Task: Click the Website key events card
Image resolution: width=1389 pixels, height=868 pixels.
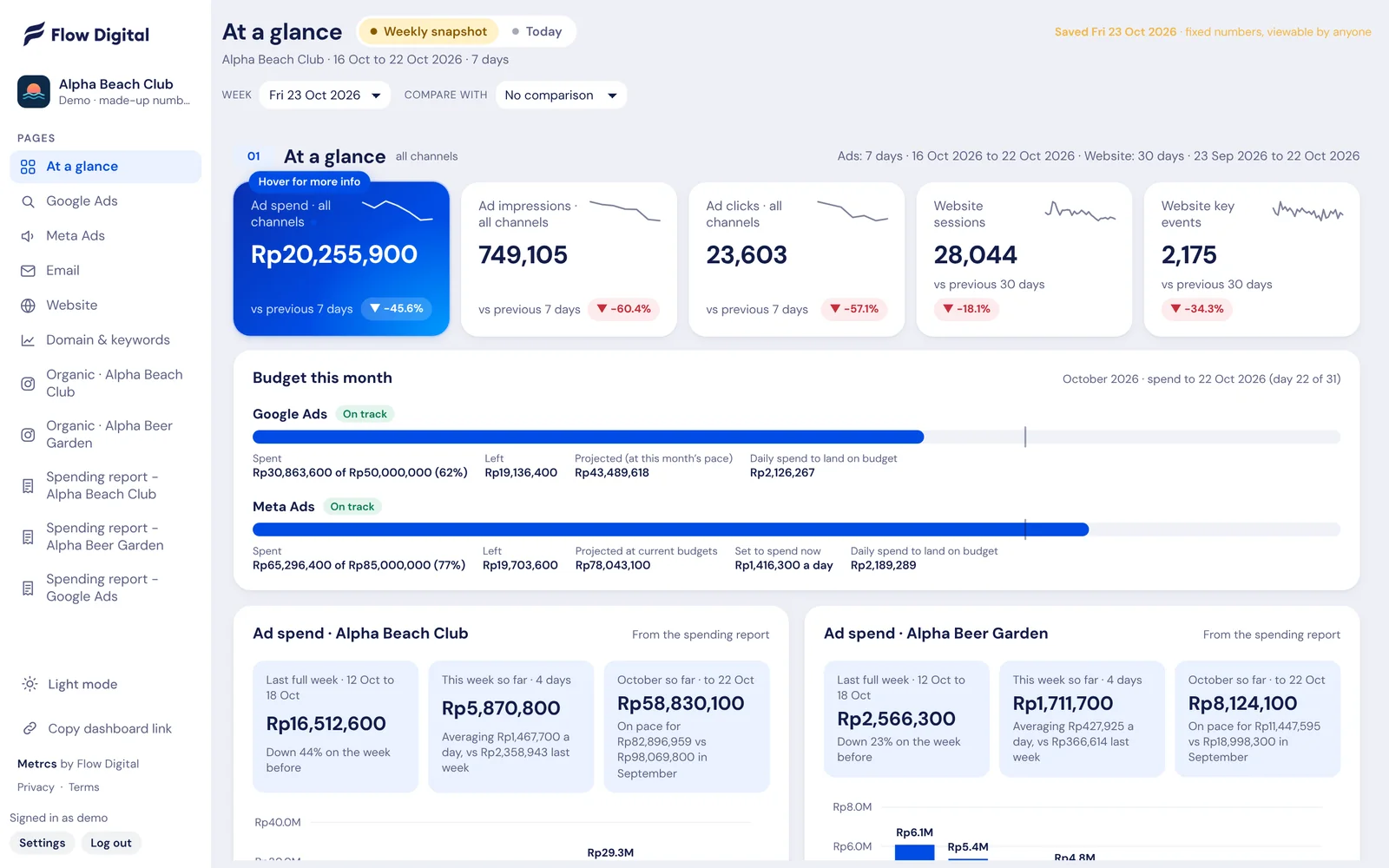Action: click(1252, 259)
